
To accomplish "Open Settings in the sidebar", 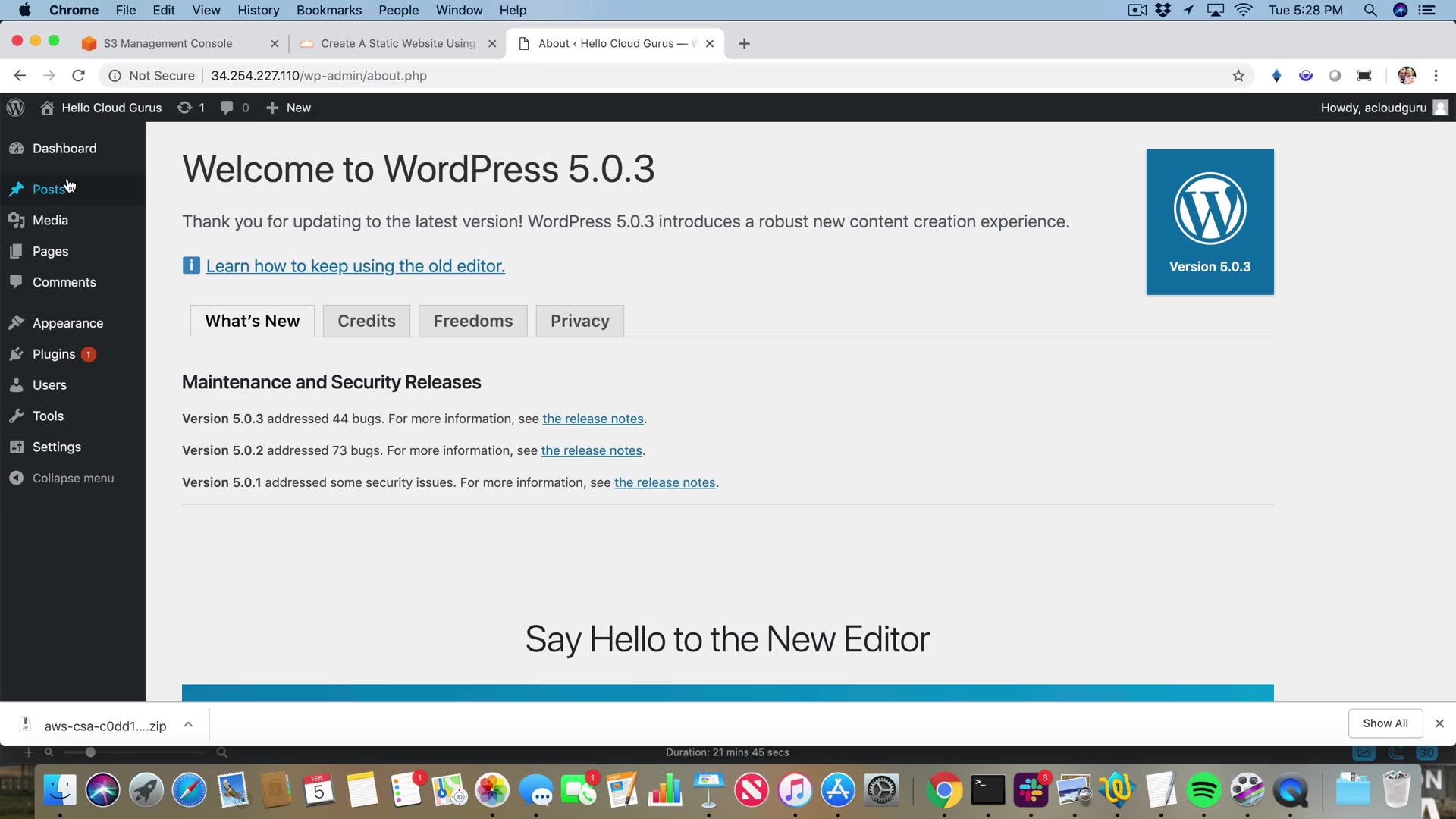I will (x=56, y=447).
